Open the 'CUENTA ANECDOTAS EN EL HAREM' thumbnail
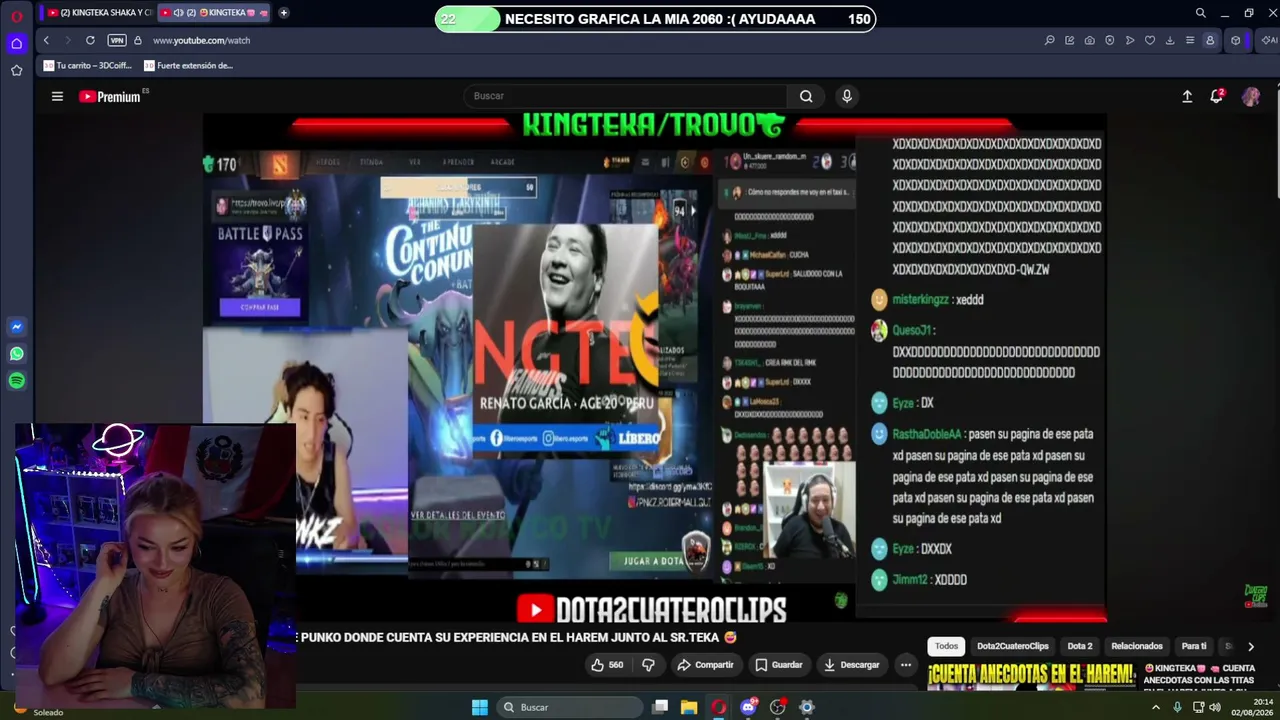 click(1032, 677)
